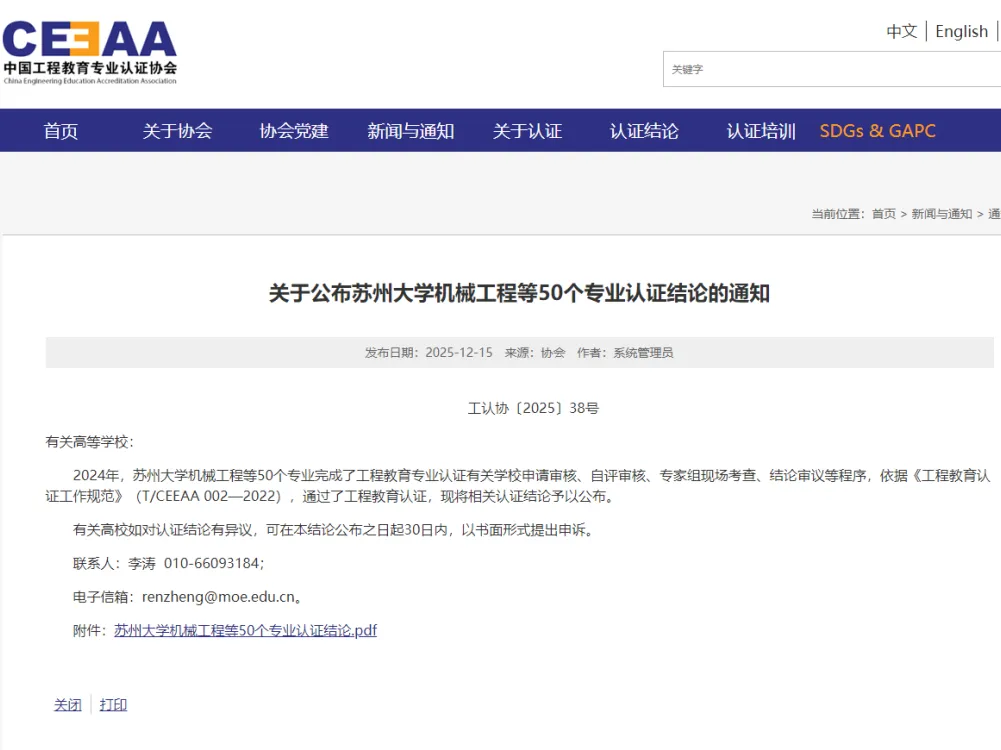Click the publish date 2025-12-15
Viewport: 1001px width, 750px height.
point(459,352)
